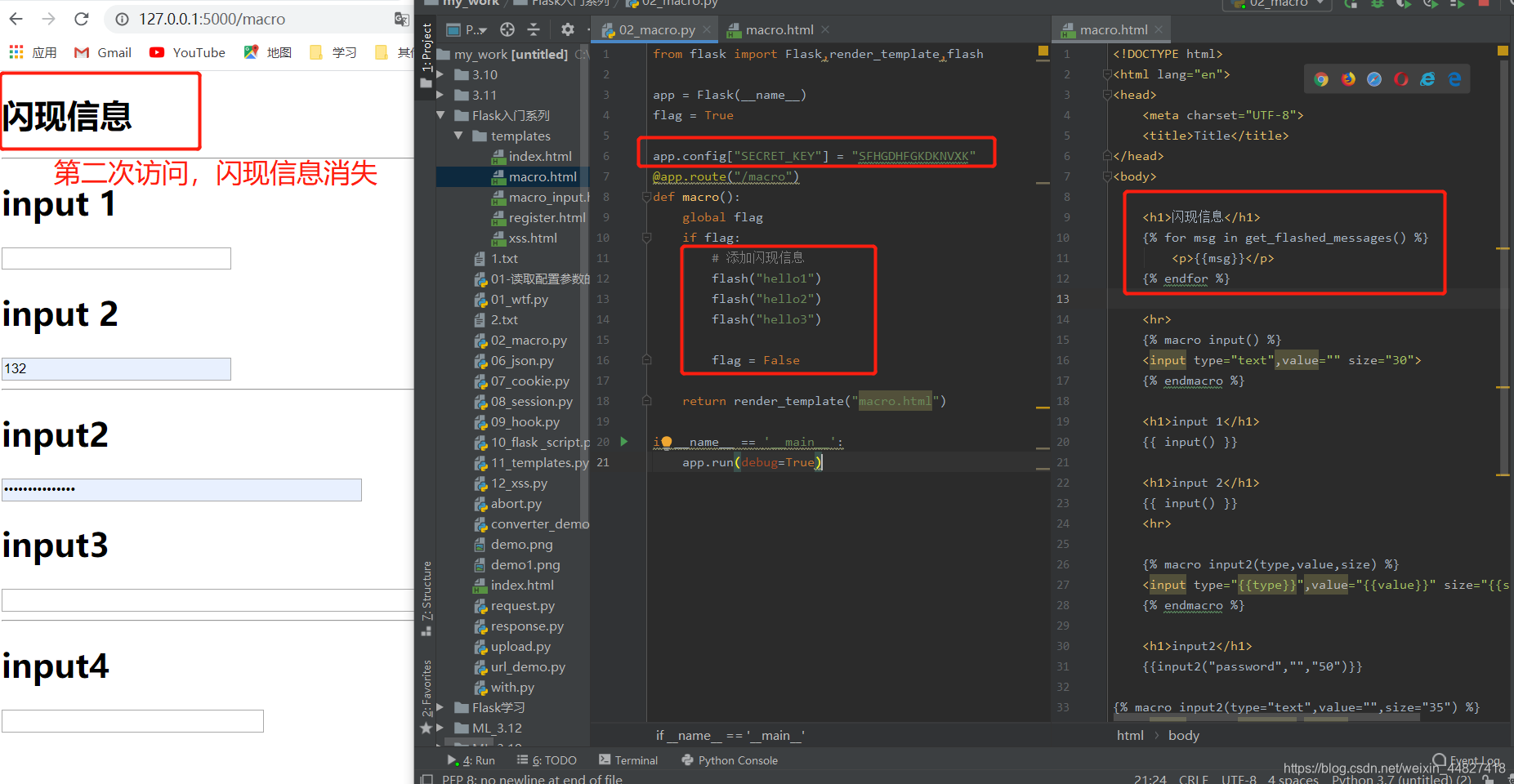
Task: Collapse the Flask入门系列 folder
Action: click(440, 115)
